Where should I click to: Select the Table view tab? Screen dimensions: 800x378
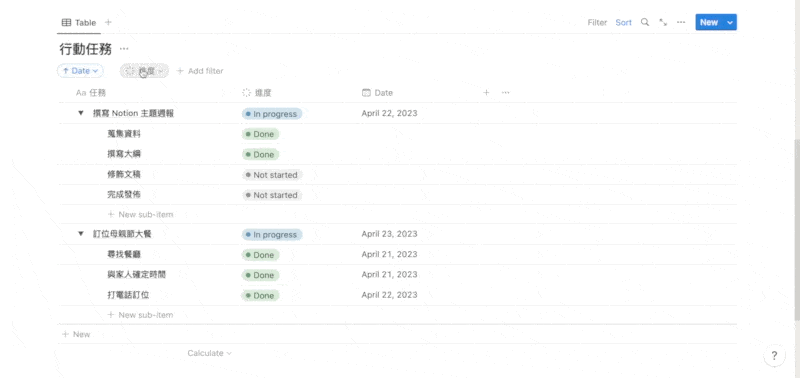[79, 22]
